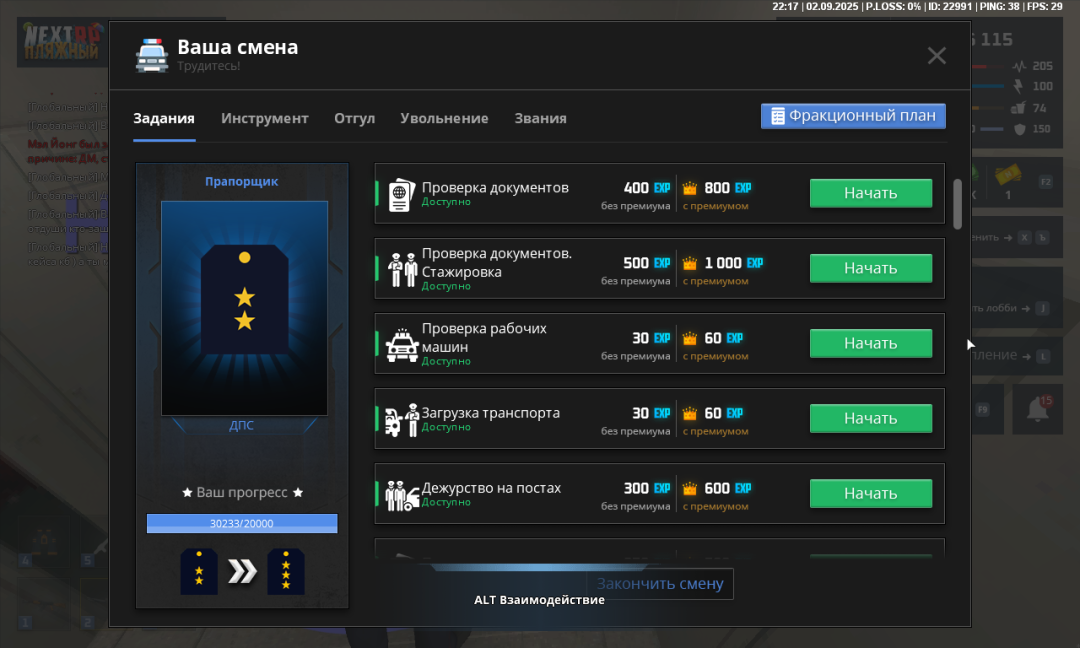This screenshot has width=1080, height=648.
Task: Click the double chevron rank-up arrow
Action: (x=242, y=571)
